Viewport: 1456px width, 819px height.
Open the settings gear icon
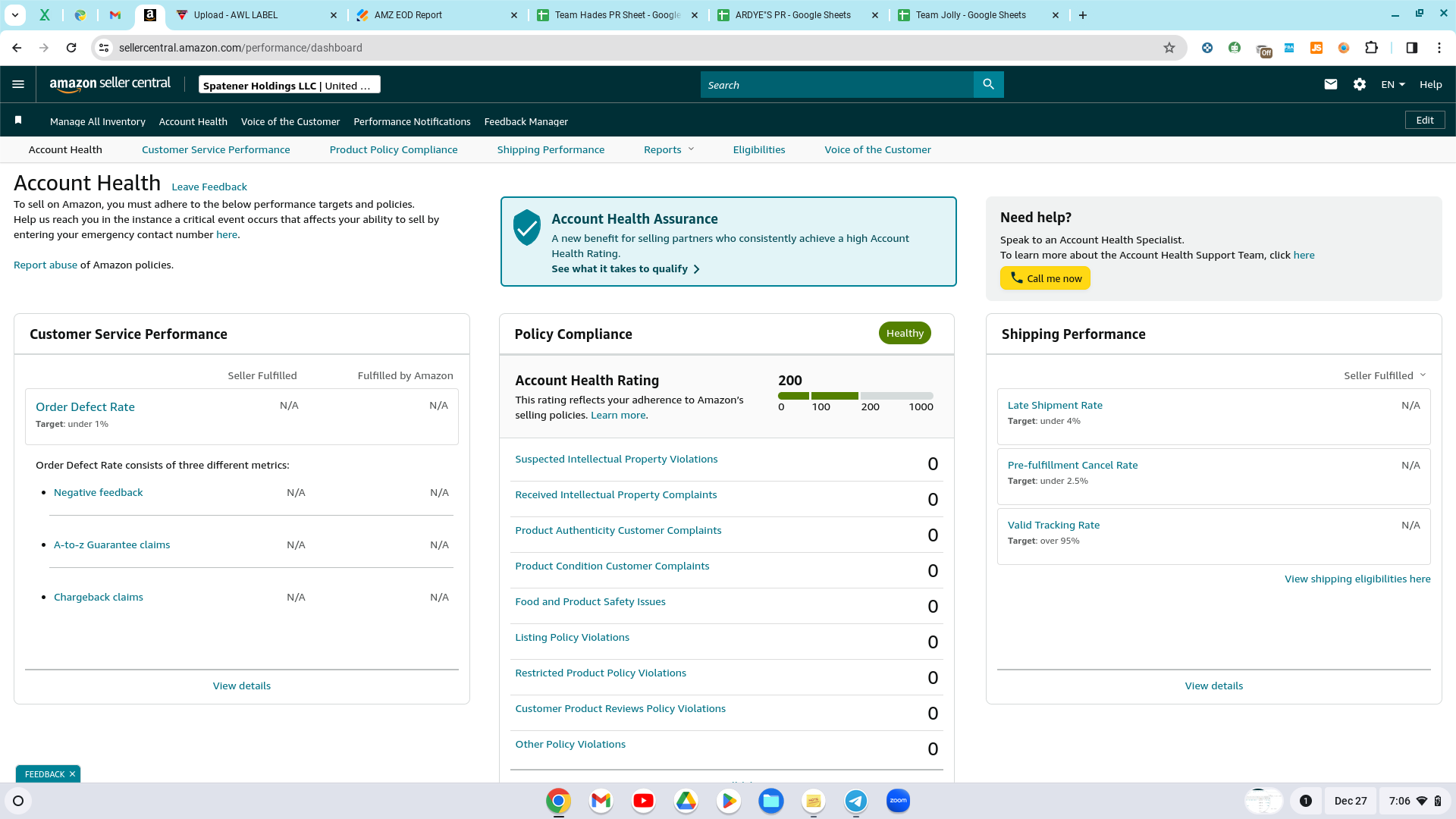(1360, 84)
